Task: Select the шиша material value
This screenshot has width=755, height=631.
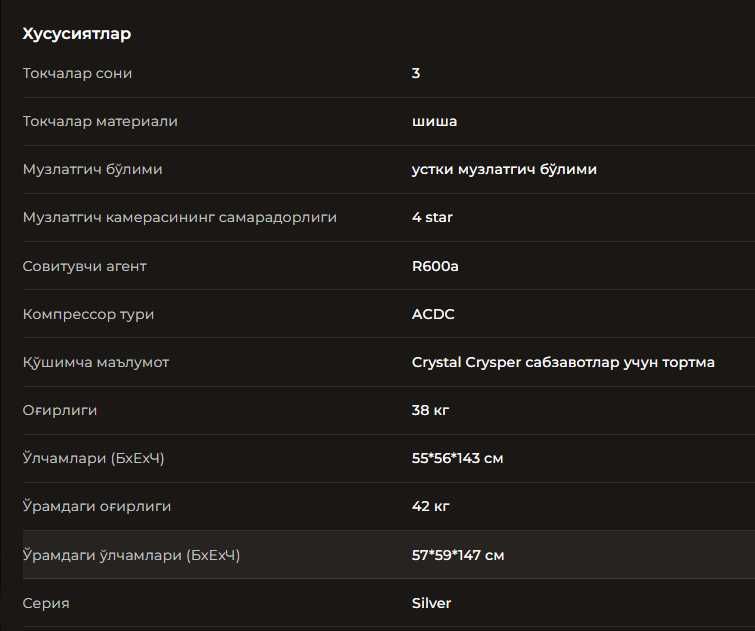Action: (x=435, y=121)
